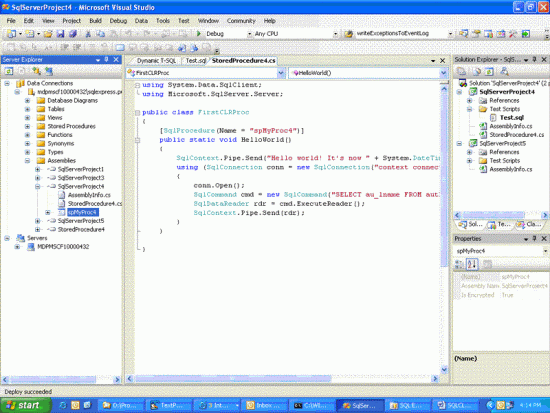Screen dimensions: 550x413
Task: Click the Add New Item toolbar icon
Action: (30, 34)
